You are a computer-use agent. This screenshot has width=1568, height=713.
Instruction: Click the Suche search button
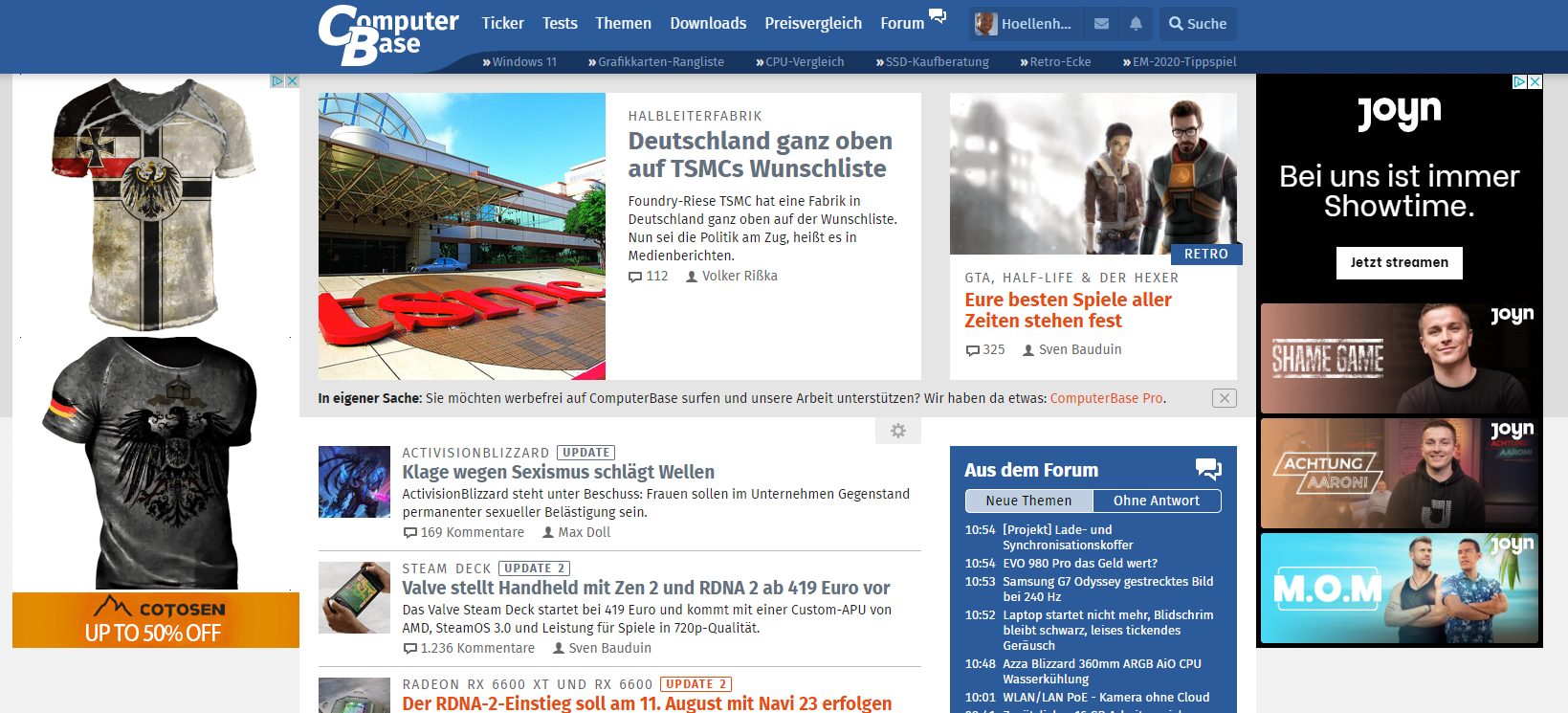tap(1198, 24)
